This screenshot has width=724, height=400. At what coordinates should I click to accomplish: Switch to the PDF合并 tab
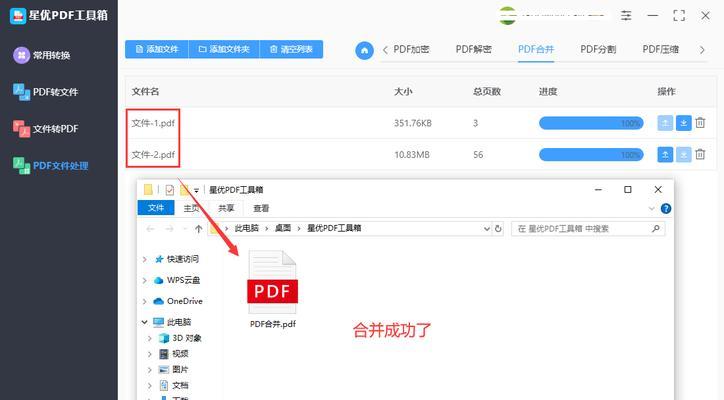536,49
